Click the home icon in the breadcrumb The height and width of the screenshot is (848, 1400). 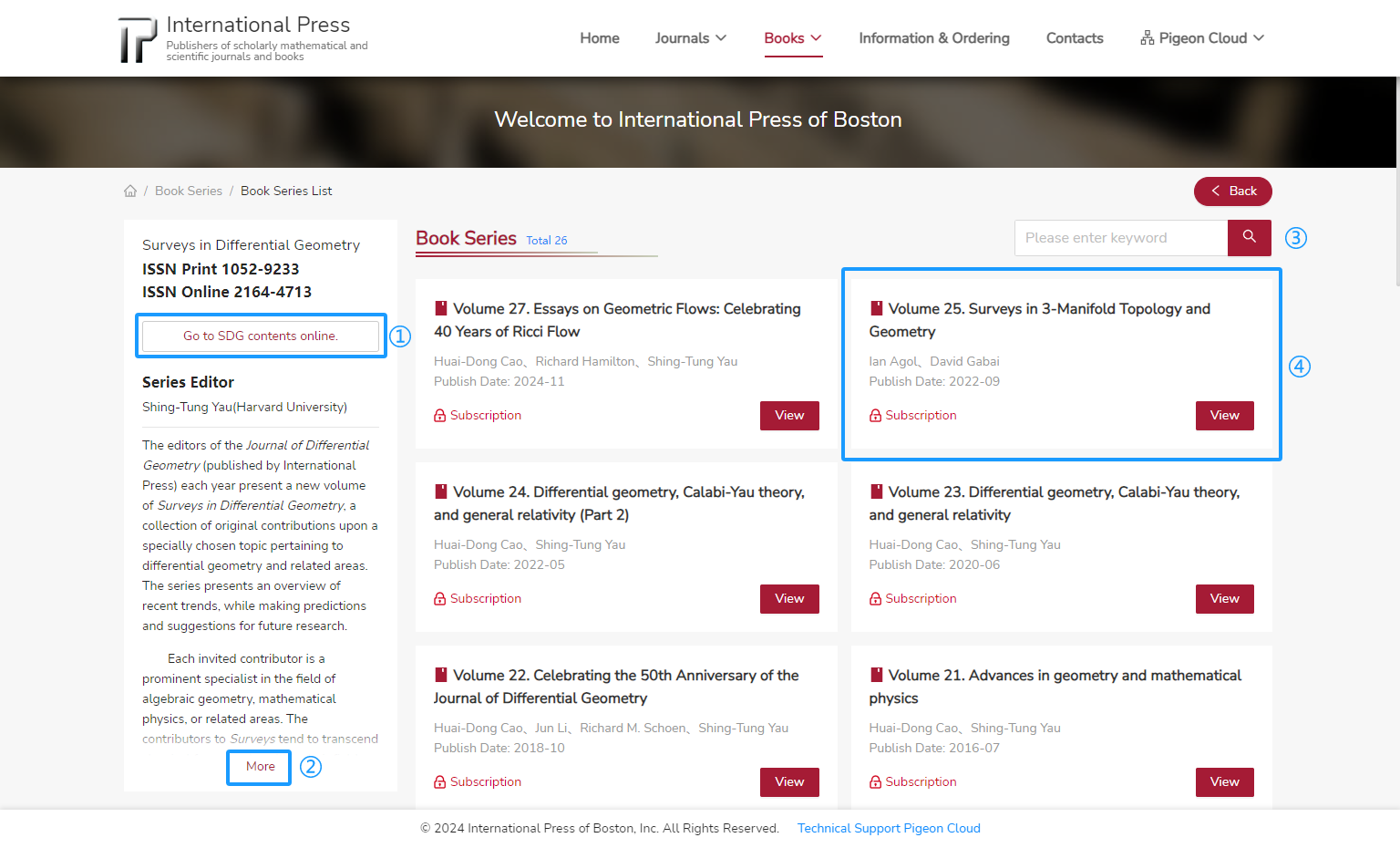[130, 191]
